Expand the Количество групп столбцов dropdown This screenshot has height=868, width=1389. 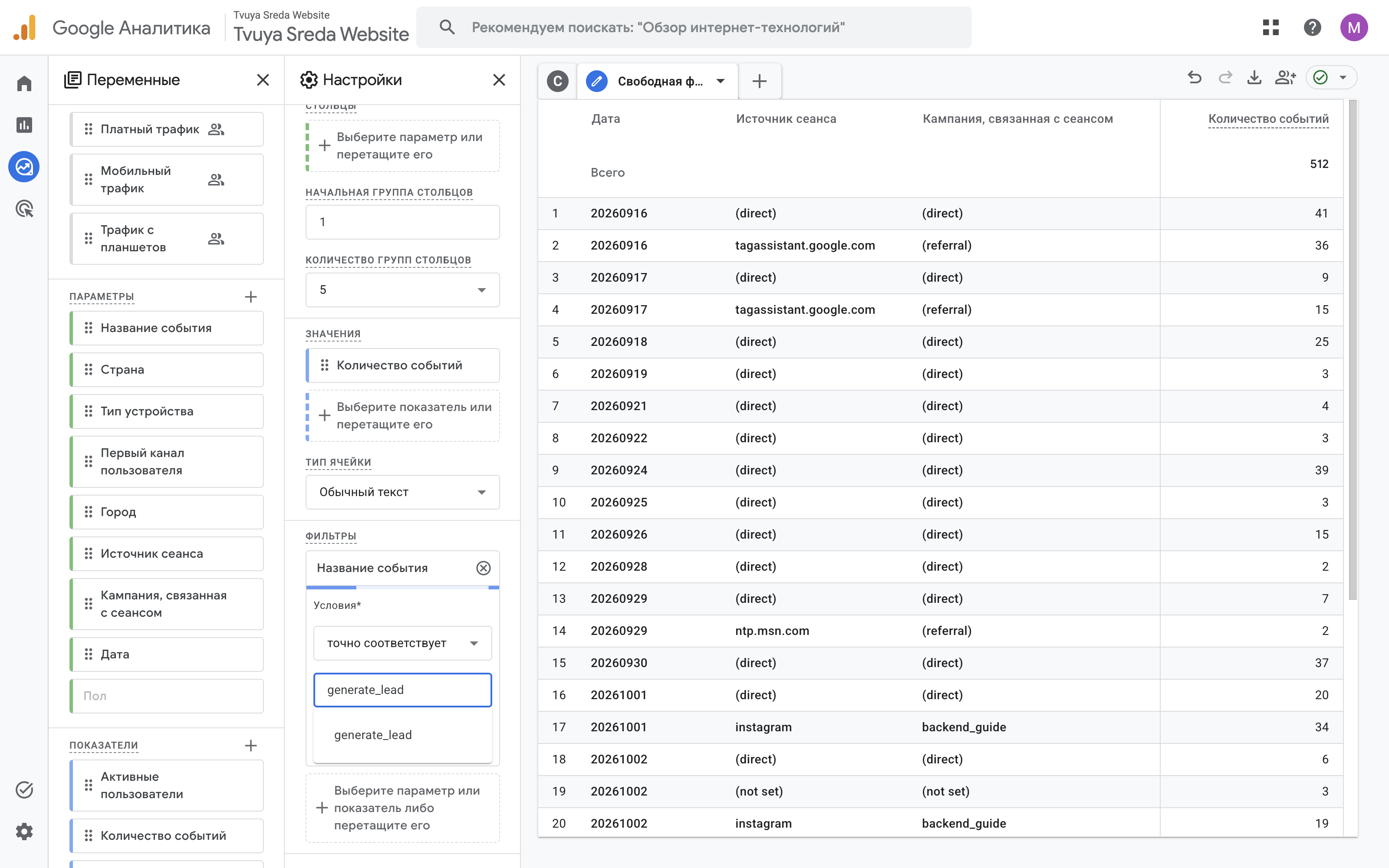(402, 289)
